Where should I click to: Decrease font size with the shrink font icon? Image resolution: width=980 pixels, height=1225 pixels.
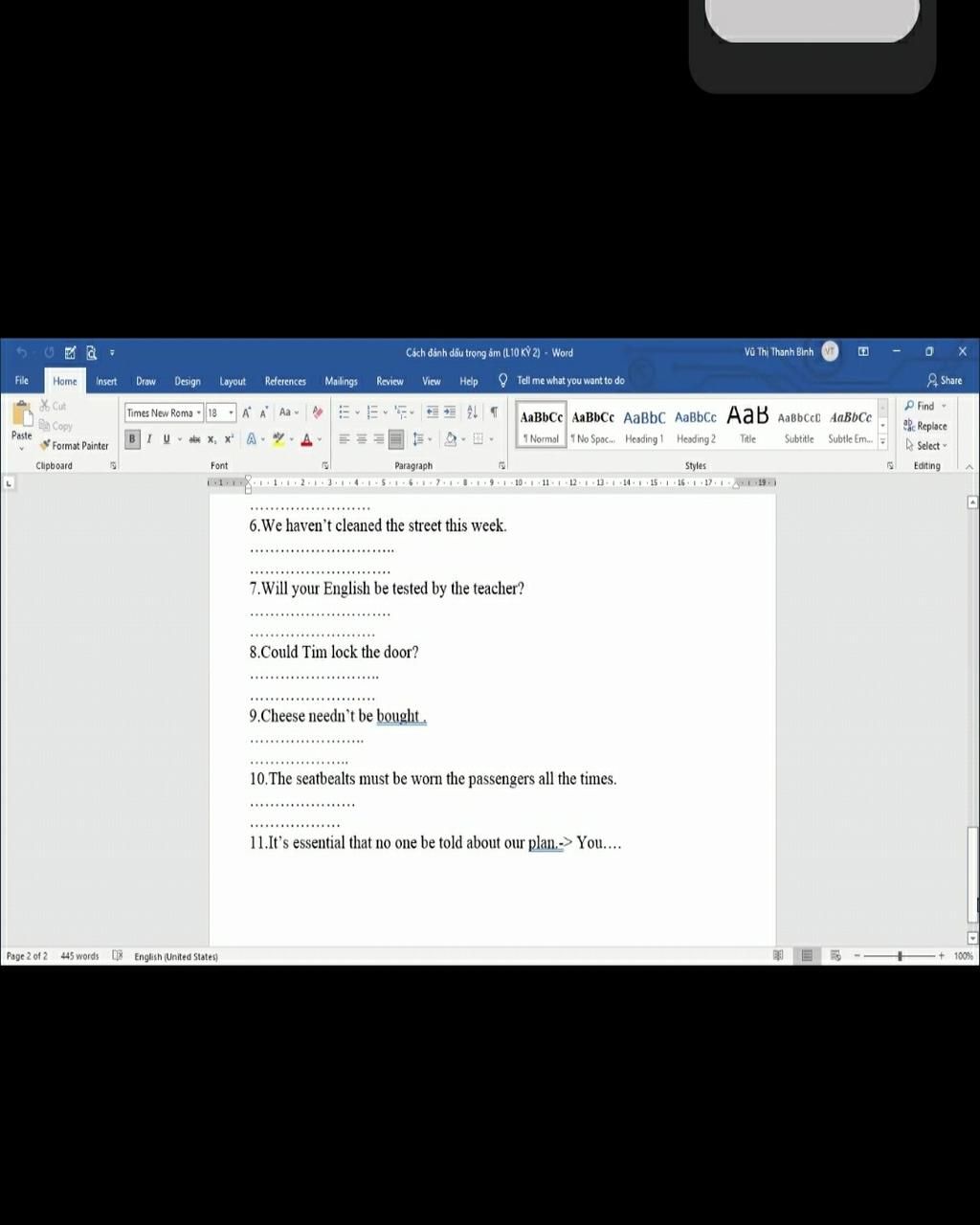[264, 412]
